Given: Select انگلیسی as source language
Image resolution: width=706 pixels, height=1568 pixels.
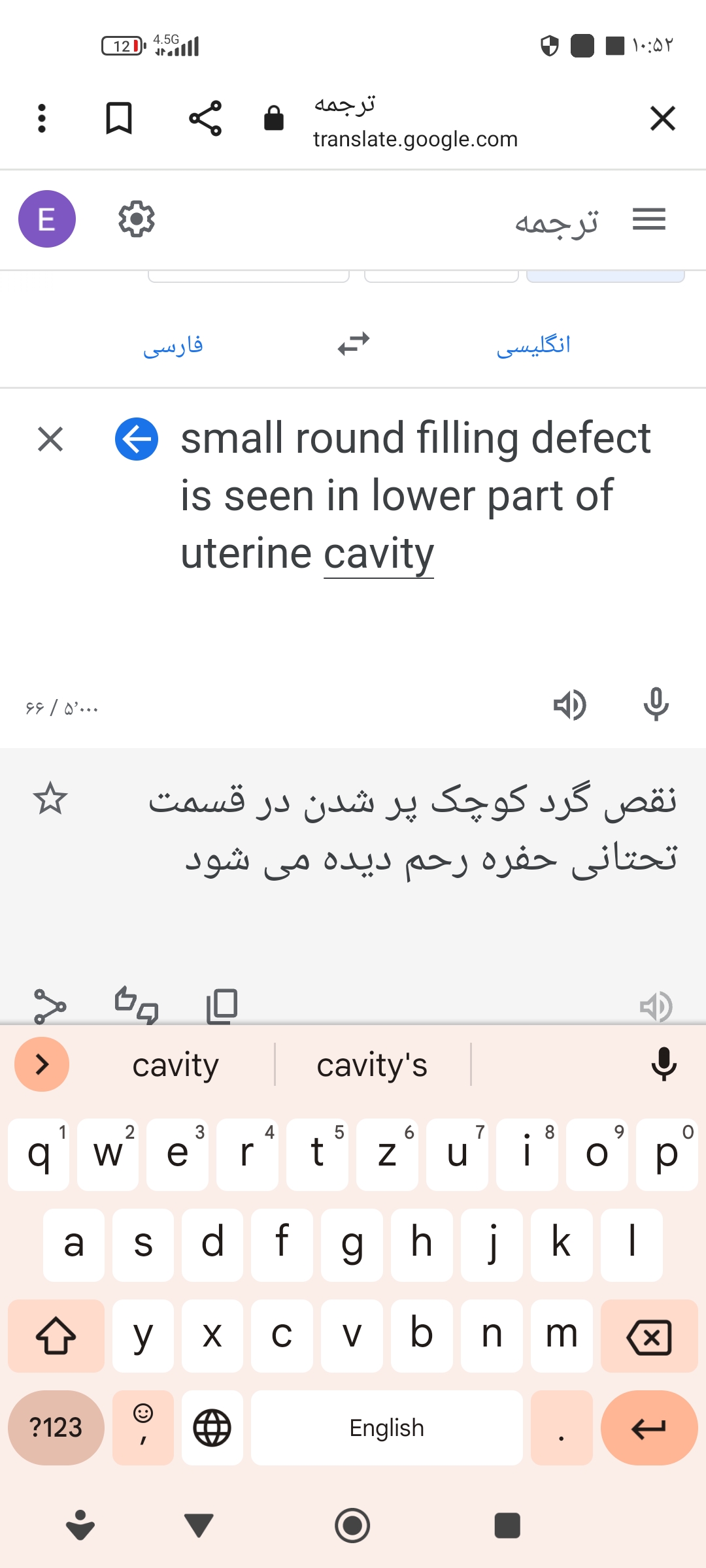Looking at the screenshot, I should 533,345.
